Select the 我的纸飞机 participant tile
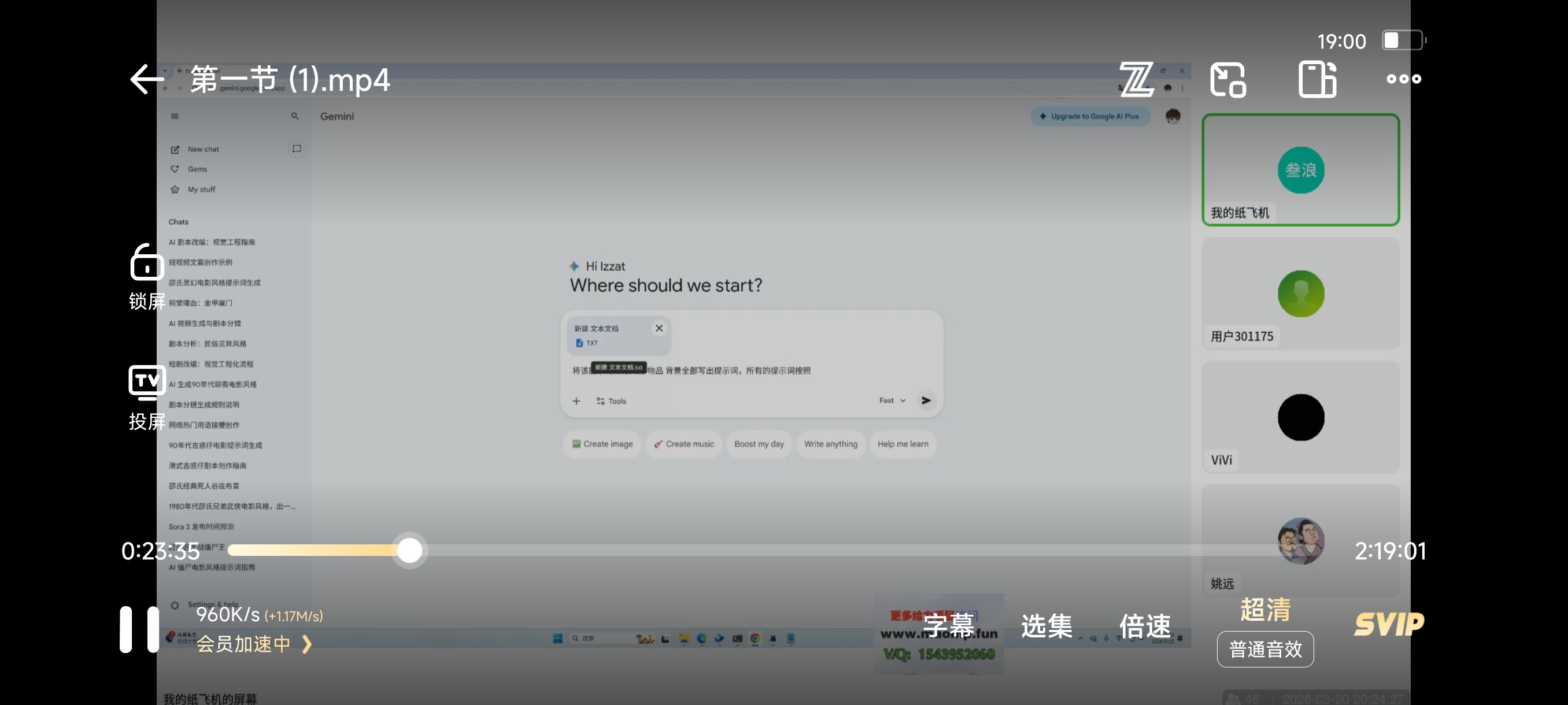This screenshot has height=705, width=1568. click(x=1301, y=170)
